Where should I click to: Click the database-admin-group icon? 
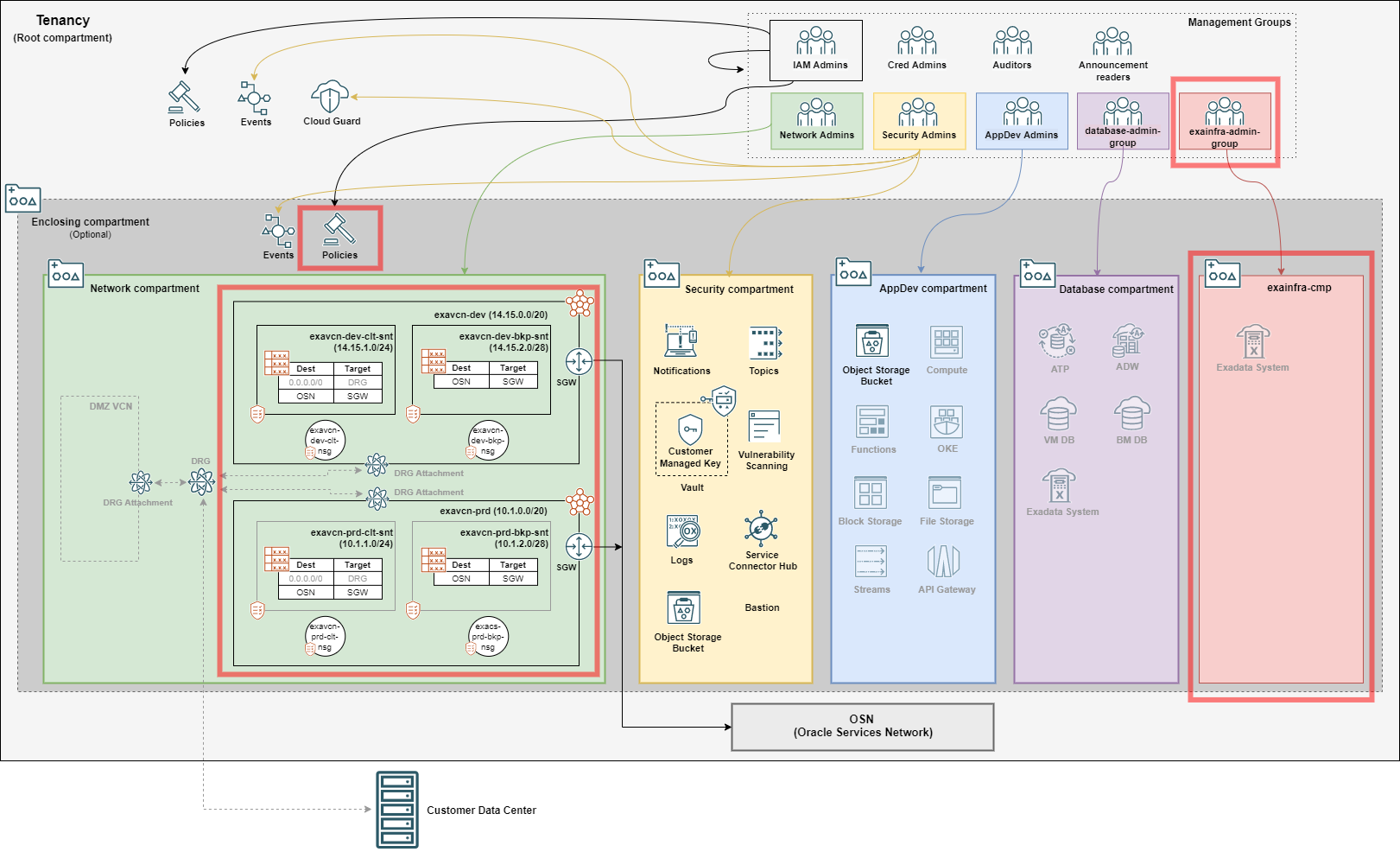coord(1123,111)
